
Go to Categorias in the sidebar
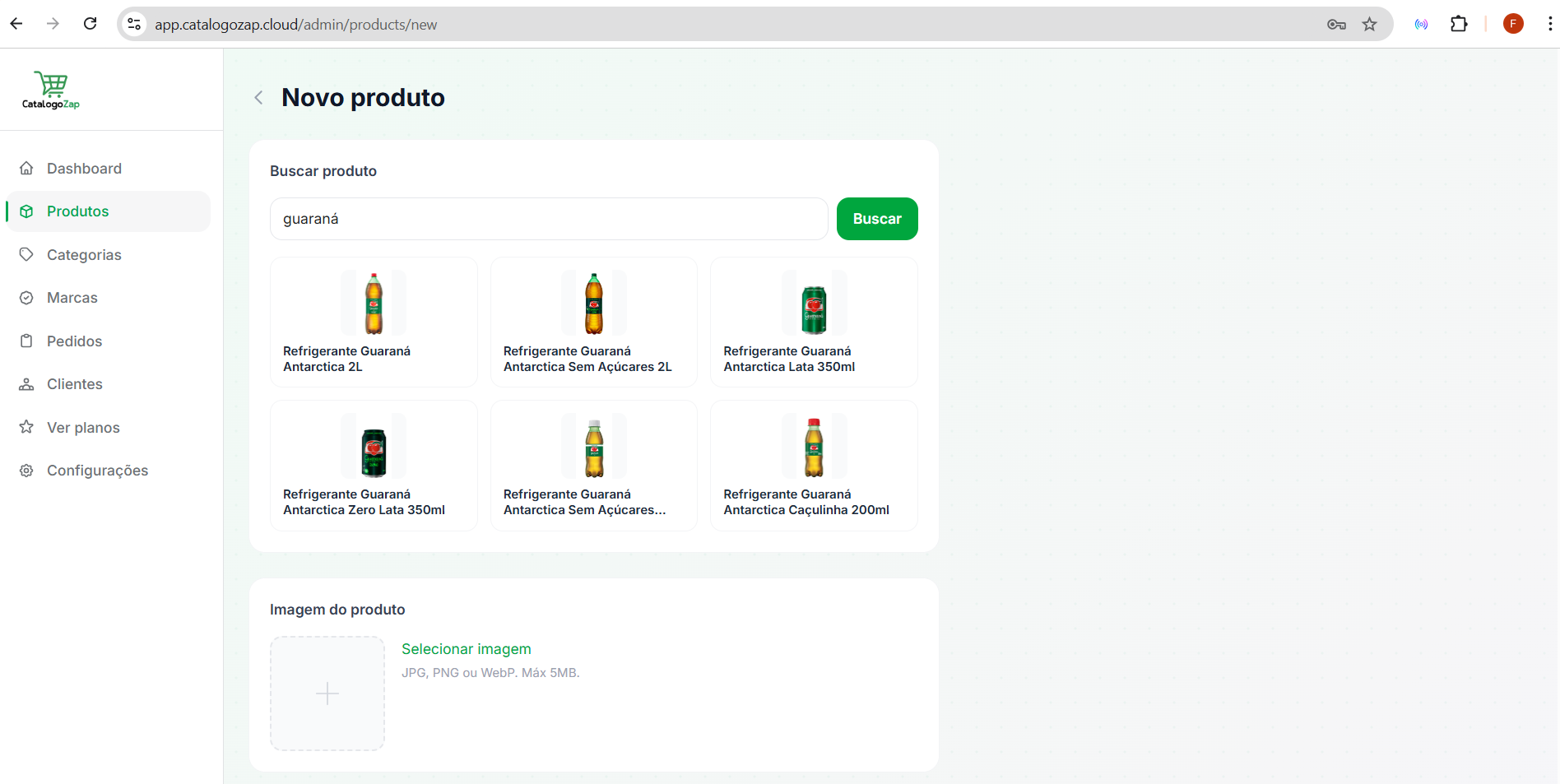[x=109, y=255]
